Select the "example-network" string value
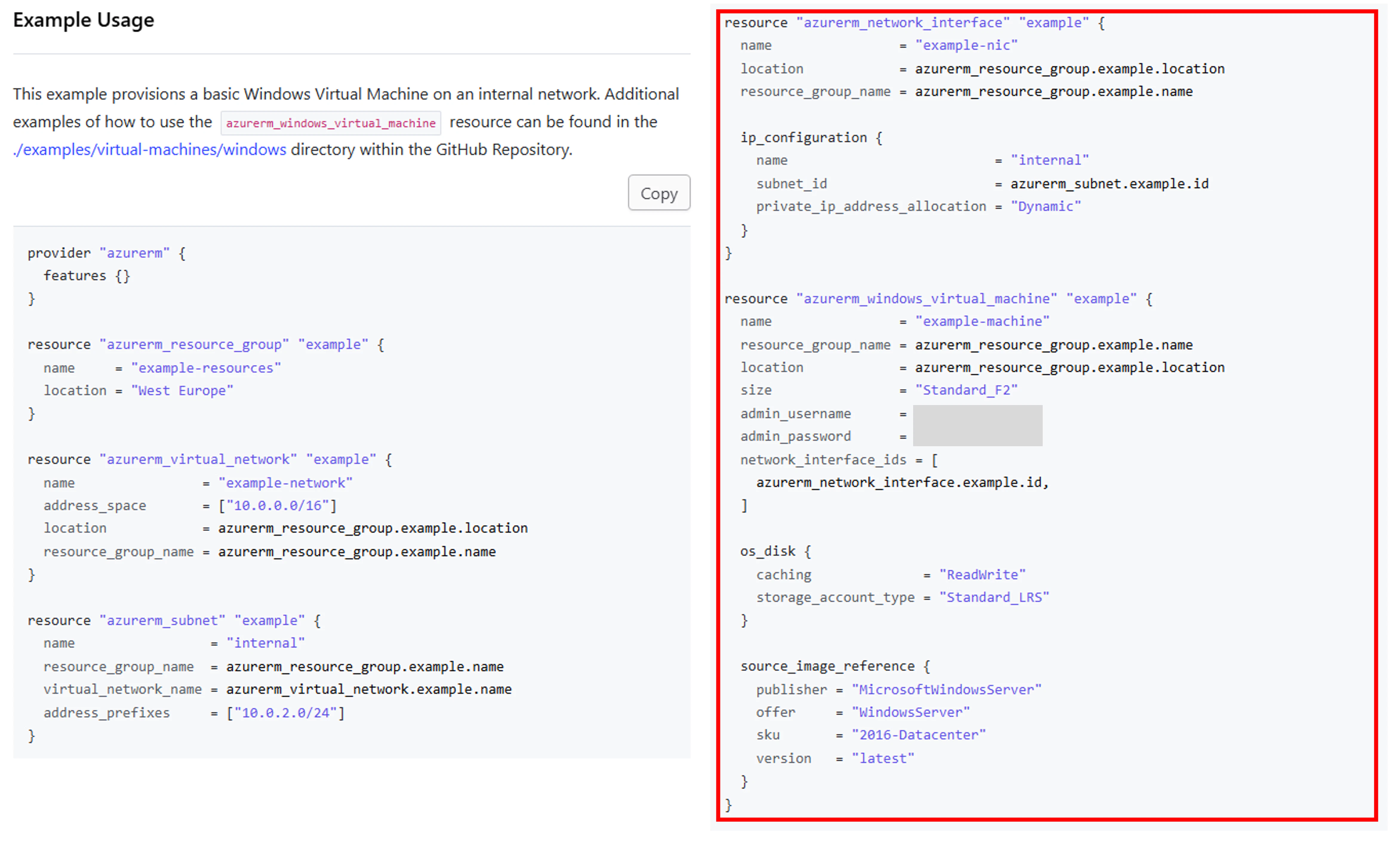 (285, 482)
